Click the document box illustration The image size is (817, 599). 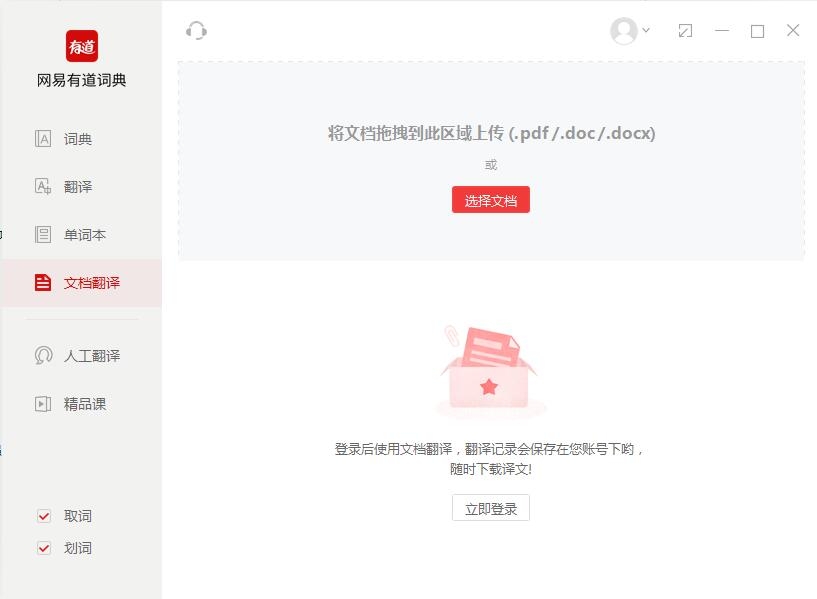(x=489, y=371)
